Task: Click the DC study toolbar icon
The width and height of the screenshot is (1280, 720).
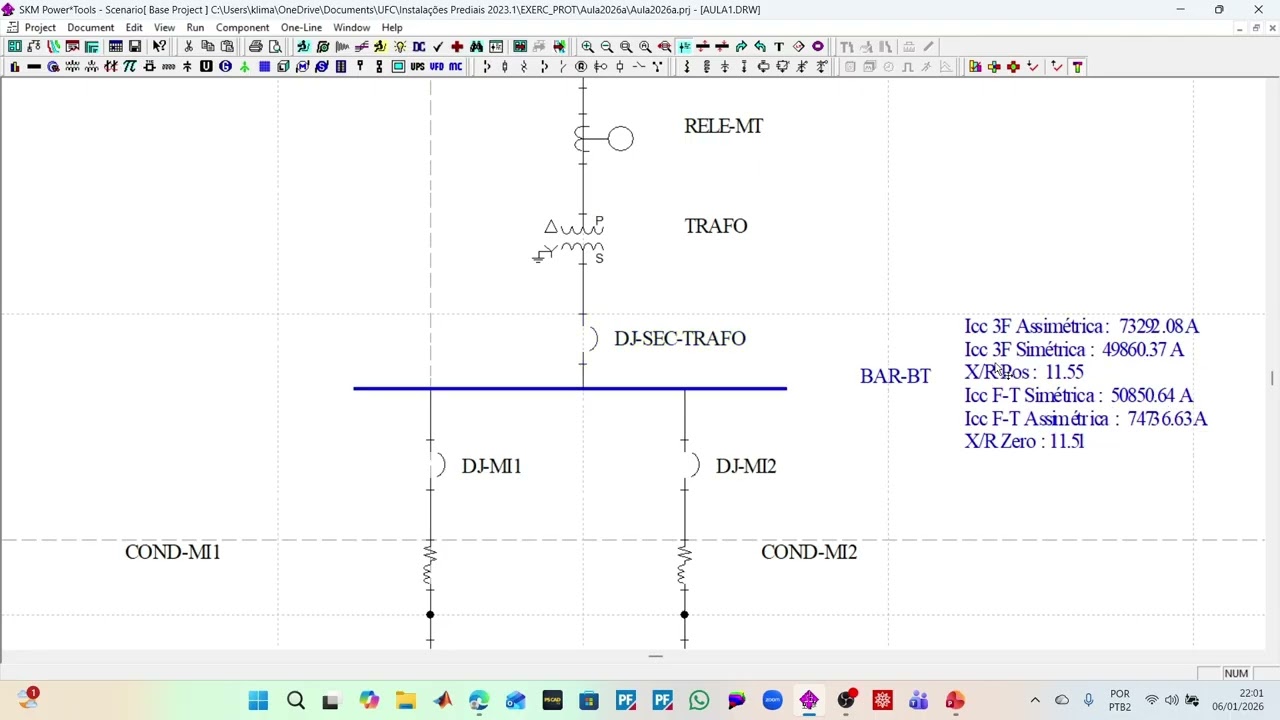Action: [419, 46]
